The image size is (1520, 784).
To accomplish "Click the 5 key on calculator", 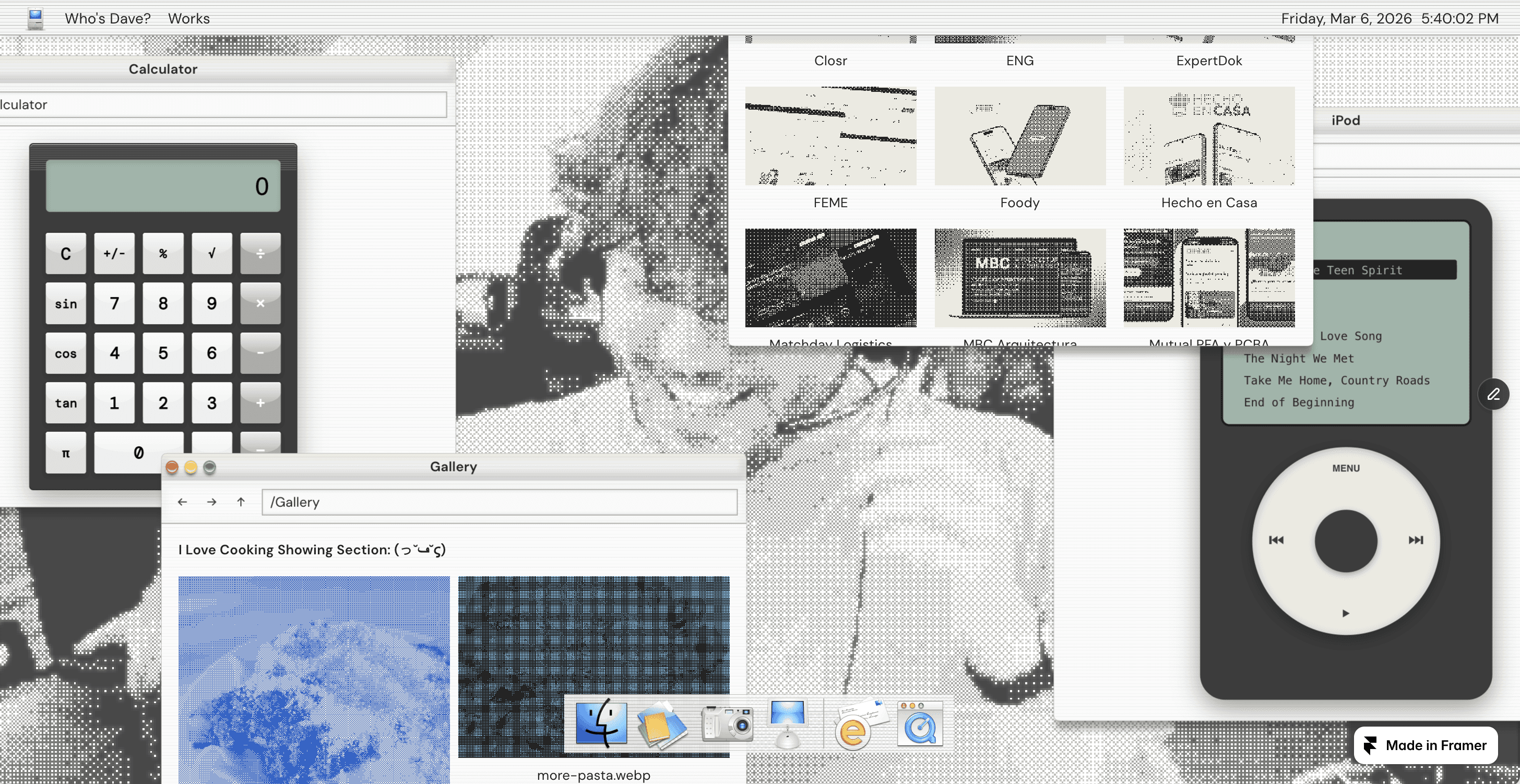I will [163, 353].
